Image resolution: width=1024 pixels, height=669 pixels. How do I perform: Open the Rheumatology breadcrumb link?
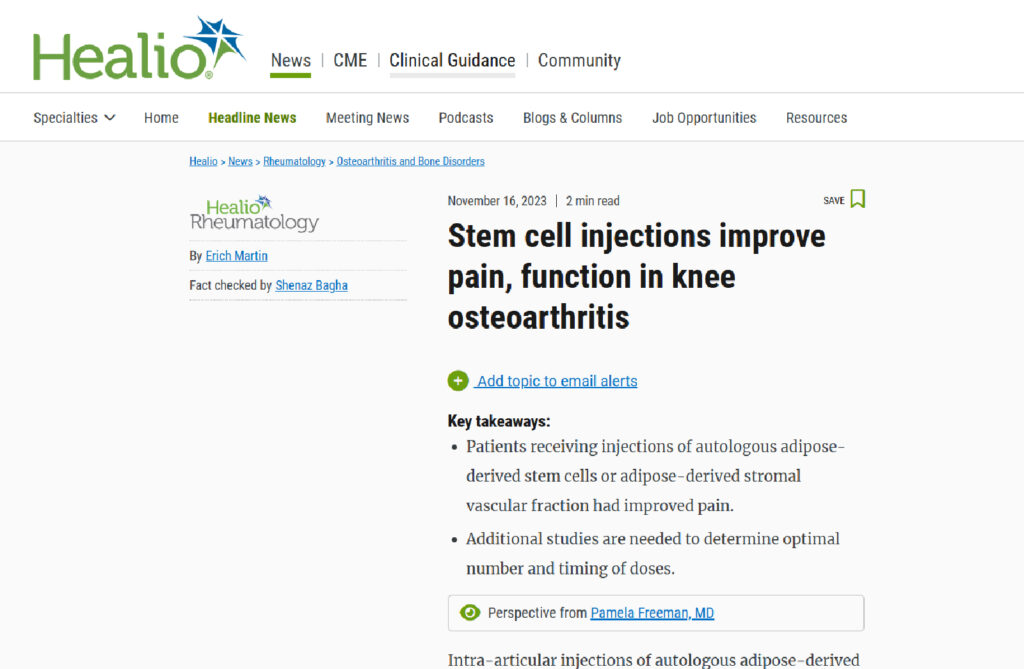click(x=294, y=161)
